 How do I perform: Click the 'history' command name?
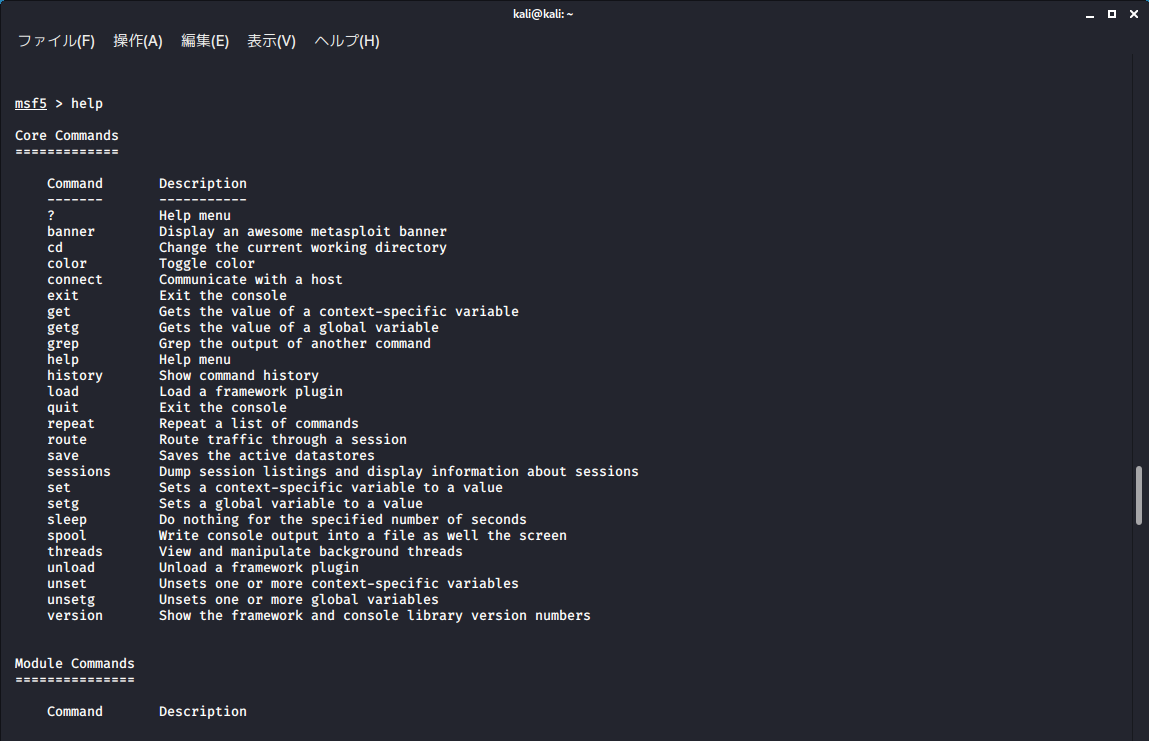(75, 376)
